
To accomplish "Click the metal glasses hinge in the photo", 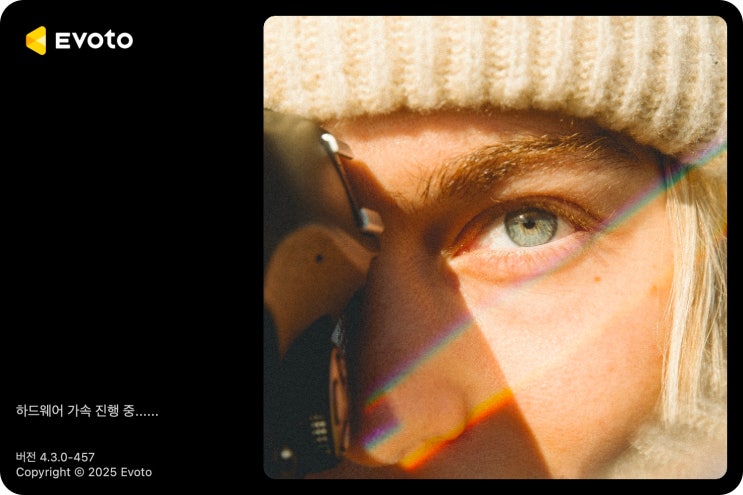I will (x=370, y=222).
